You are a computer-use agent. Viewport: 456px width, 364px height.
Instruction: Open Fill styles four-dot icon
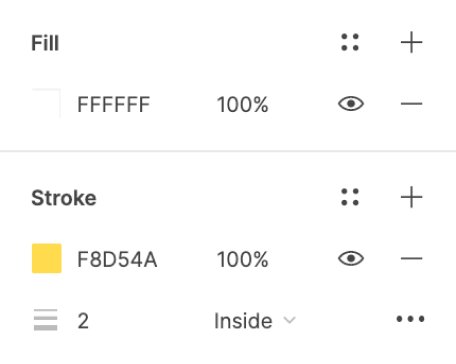350,42
